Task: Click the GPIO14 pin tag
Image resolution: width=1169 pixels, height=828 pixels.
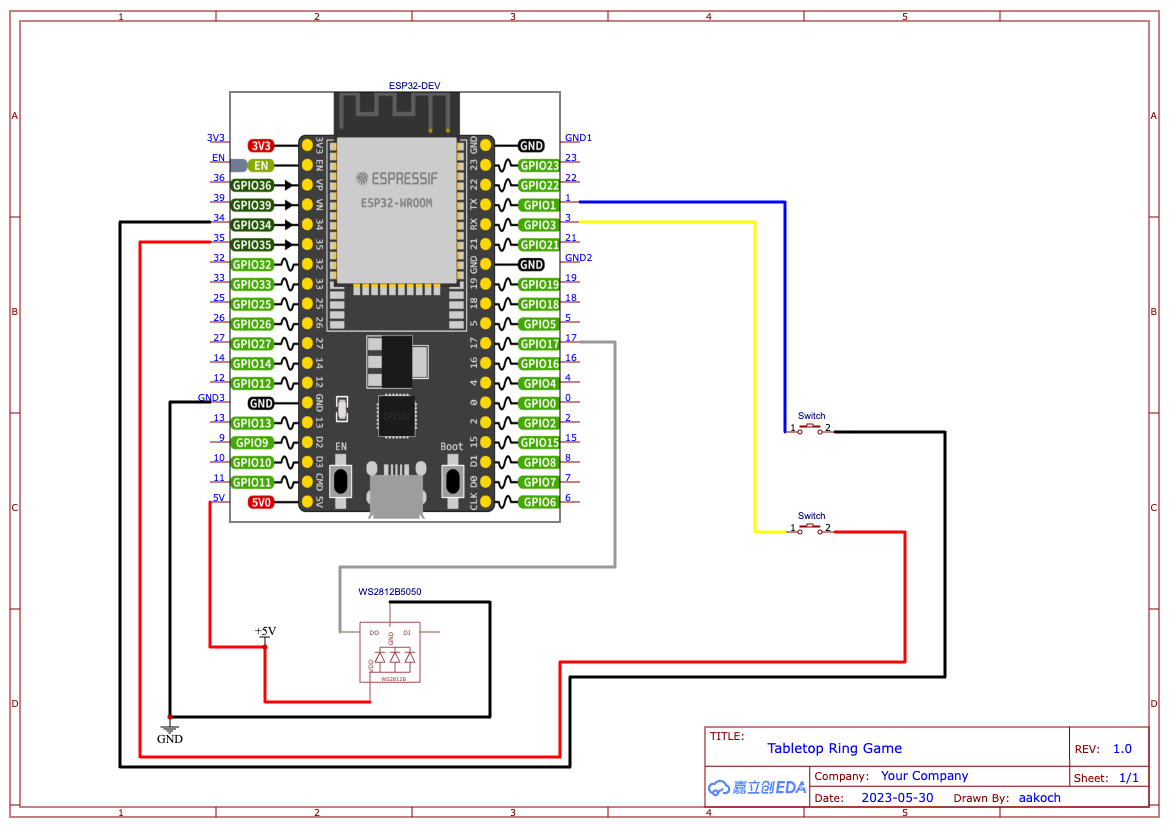Action: point(252,364)
